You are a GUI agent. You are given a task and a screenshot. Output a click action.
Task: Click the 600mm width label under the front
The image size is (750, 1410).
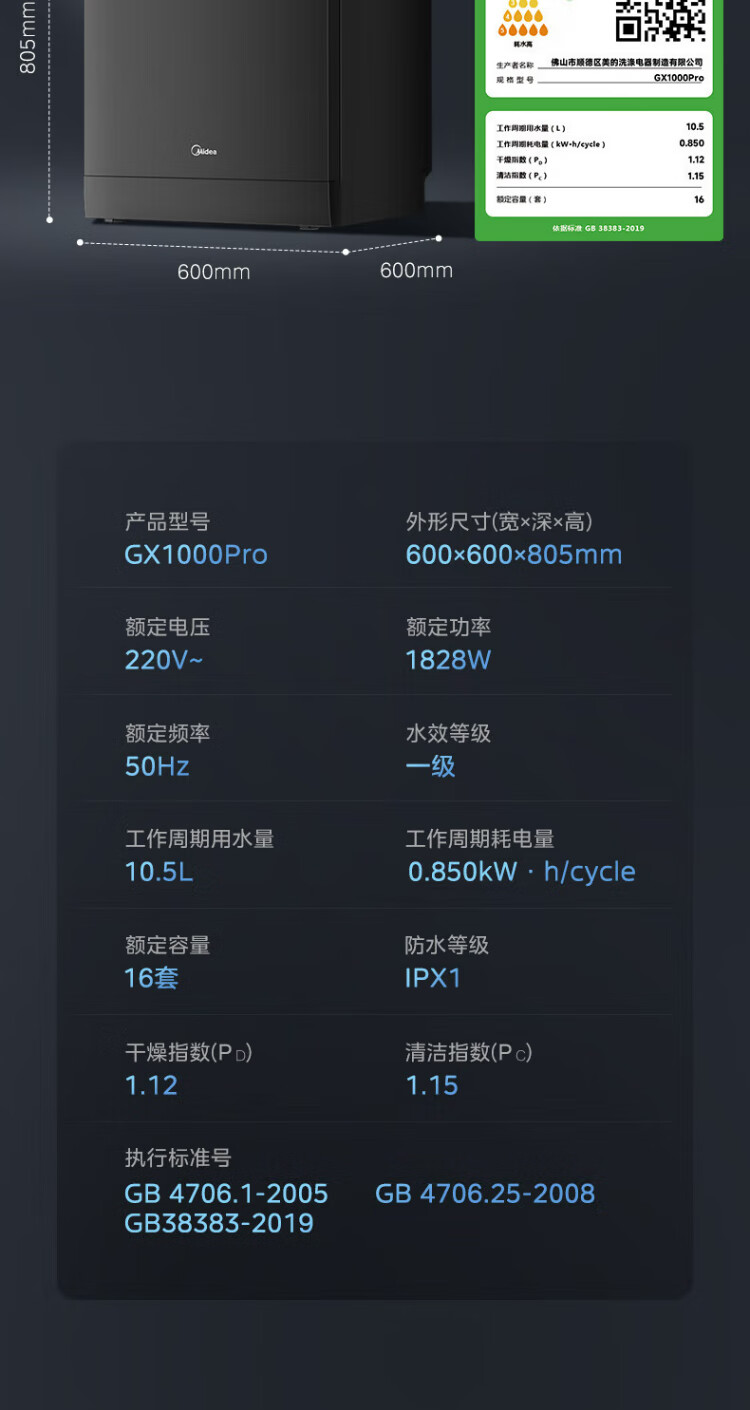[x=214, y=272]
